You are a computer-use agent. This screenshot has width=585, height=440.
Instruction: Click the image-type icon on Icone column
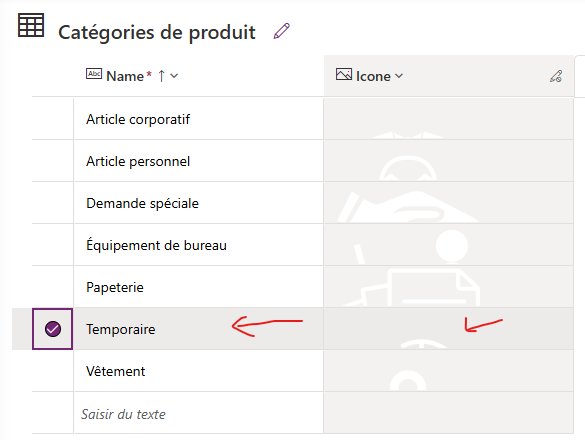click(344, 74)
